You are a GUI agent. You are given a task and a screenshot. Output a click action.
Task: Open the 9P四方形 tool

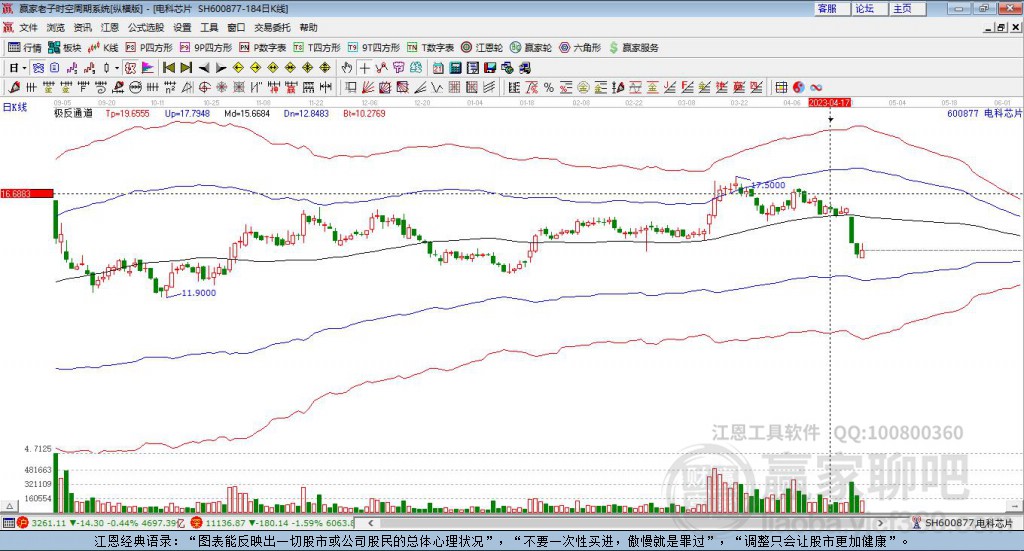(206, 48)
